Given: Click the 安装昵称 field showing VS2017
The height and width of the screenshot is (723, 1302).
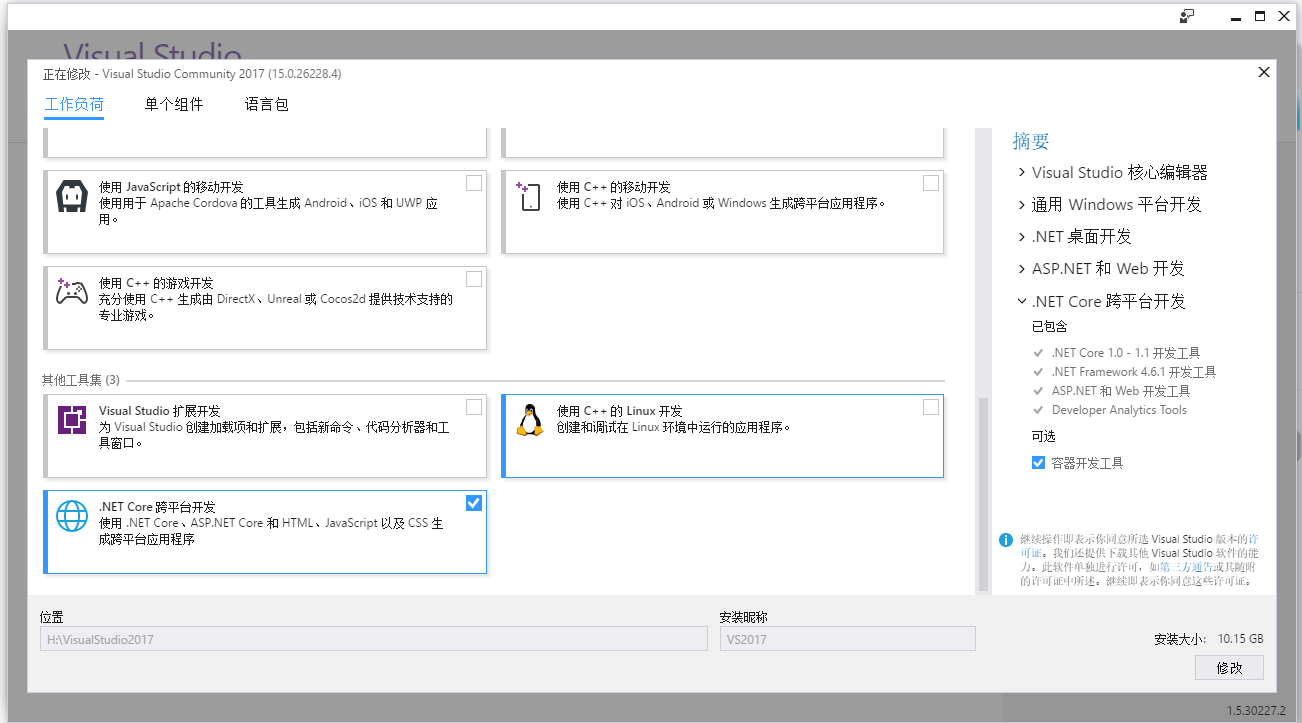Looking at the screenshot, I should [x=848, y=639].
